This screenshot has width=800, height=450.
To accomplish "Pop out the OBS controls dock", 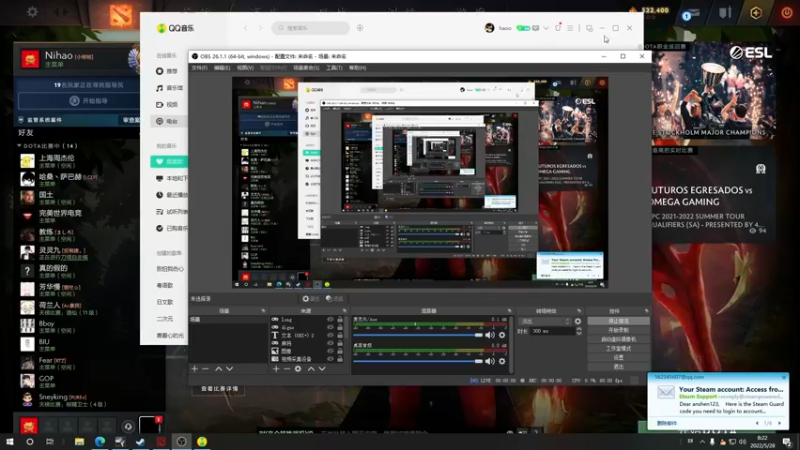I will pyautogui.click(x=646, y=311).
